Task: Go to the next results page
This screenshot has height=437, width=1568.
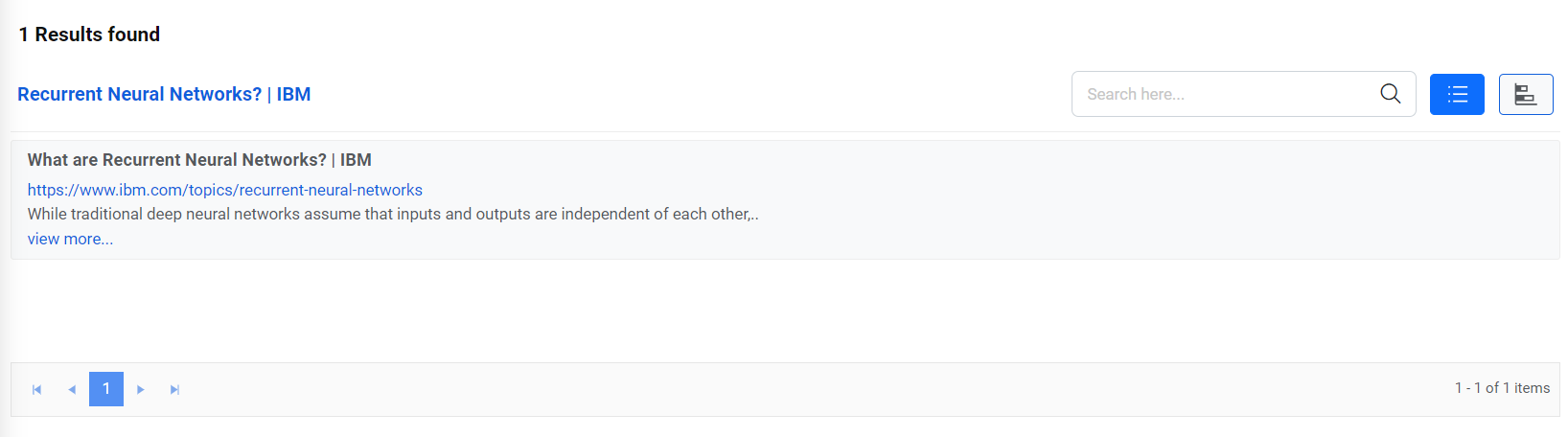Action: (141, 389)
